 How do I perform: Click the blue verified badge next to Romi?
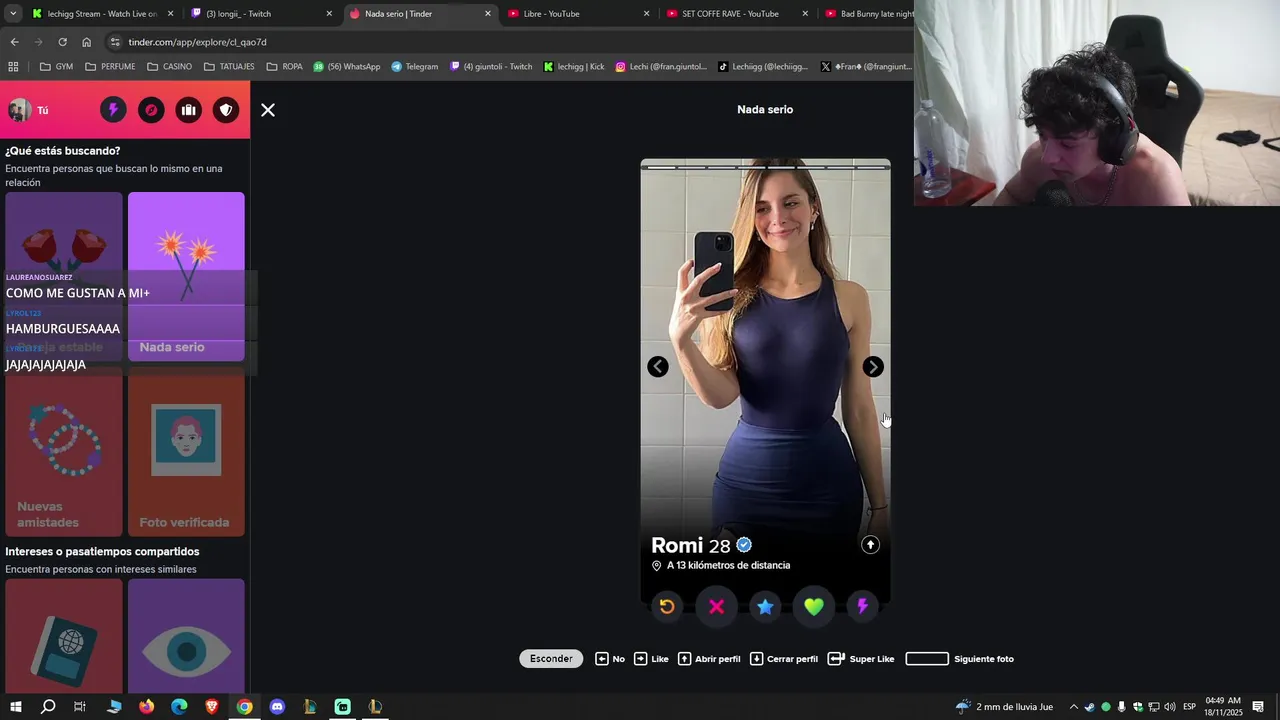click(x=744, y=545)
